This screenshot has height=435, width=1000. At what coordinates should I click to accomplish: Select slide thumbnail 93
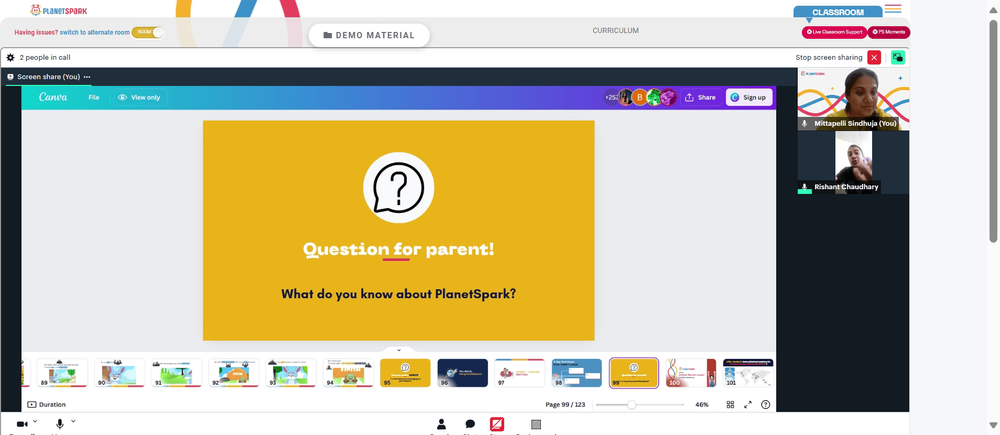coord(291,372)
